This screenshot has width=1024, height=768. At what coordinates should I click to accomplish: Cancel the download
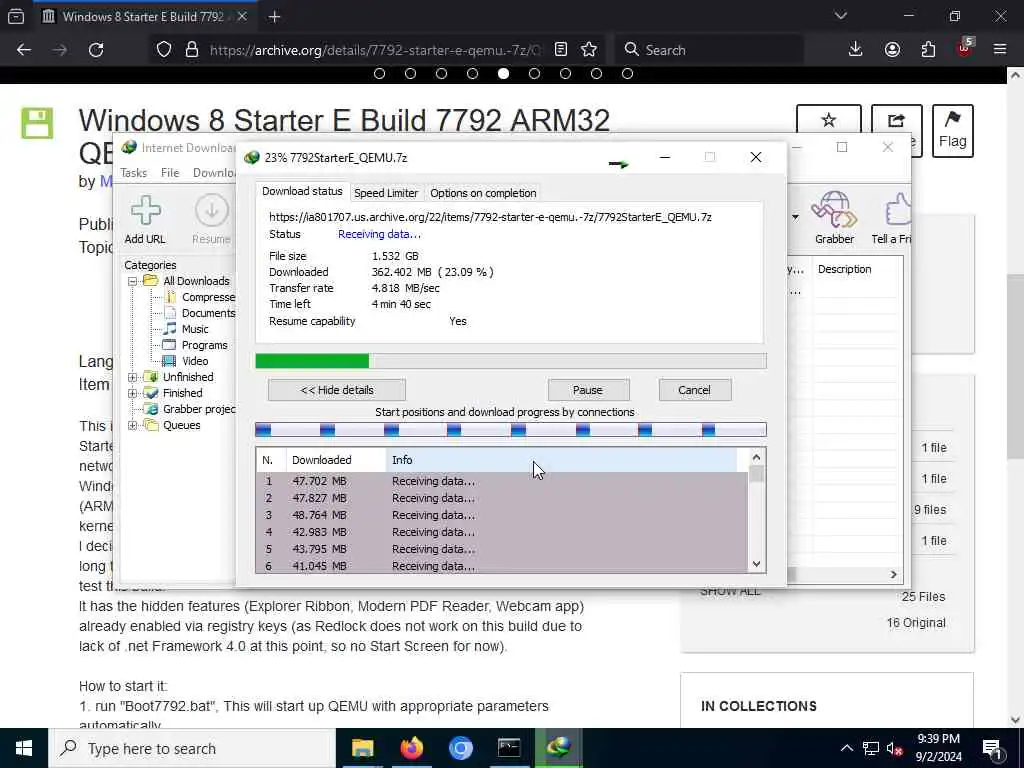(694, 391)
